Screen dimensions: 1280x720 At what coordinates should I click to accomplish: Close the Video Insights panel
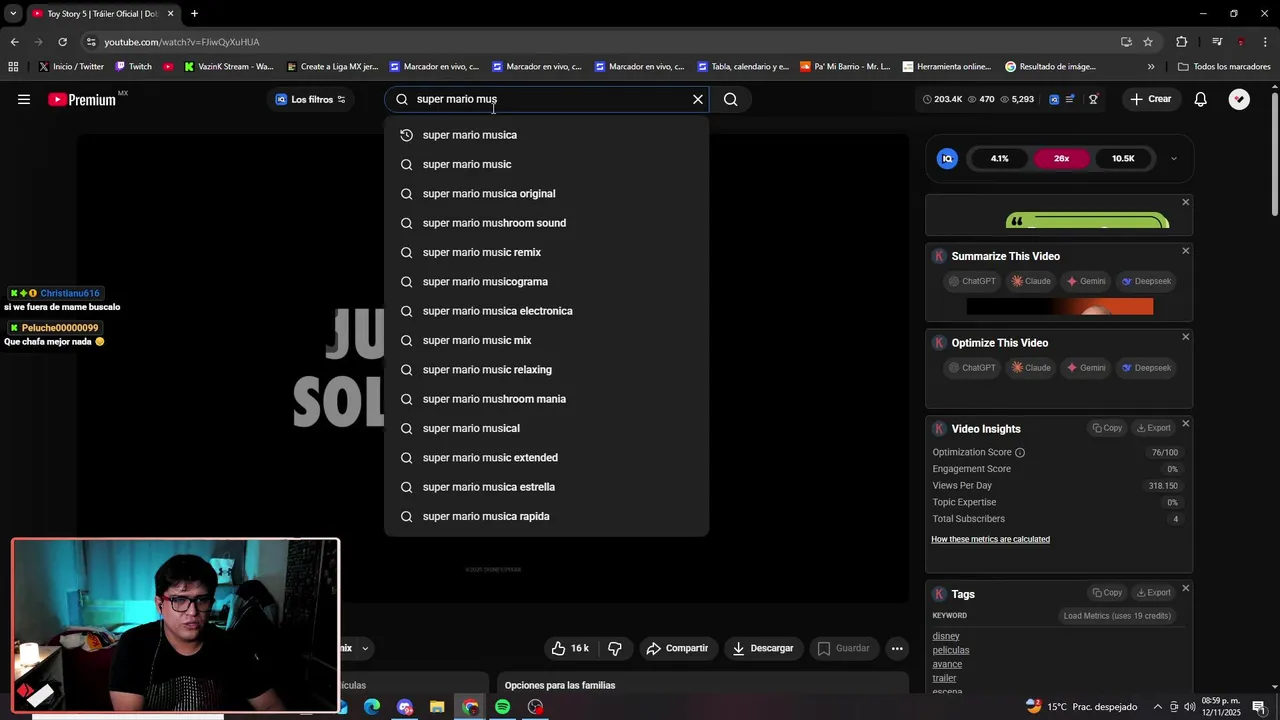pyautogui.click(x=1186, y=423)
